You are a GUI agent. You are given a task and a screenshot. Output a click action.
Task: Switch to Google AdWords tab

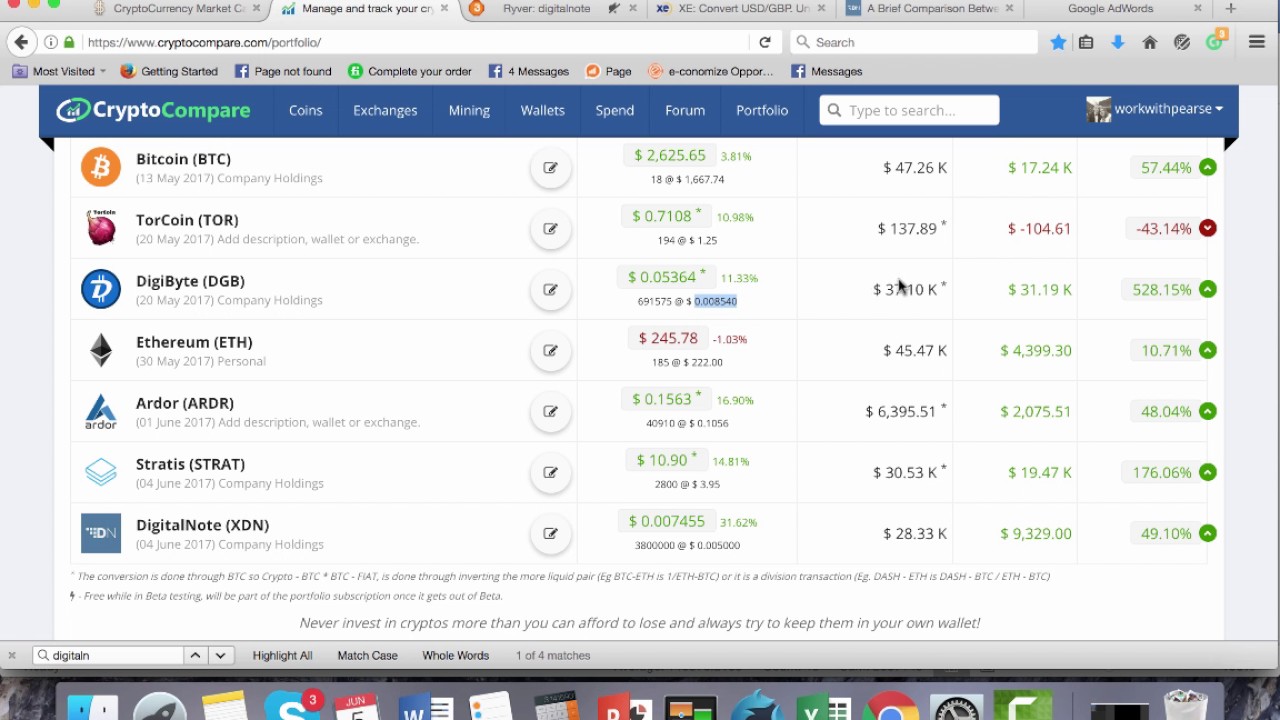coord(1110,9)
